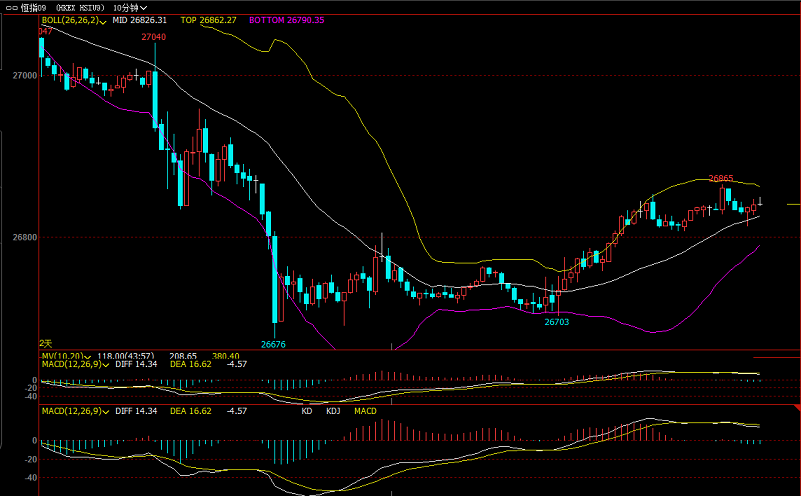Click the 恒指09 symbol name
The image size is (801, 496).
pyautogui.click(x=33, y=7)
